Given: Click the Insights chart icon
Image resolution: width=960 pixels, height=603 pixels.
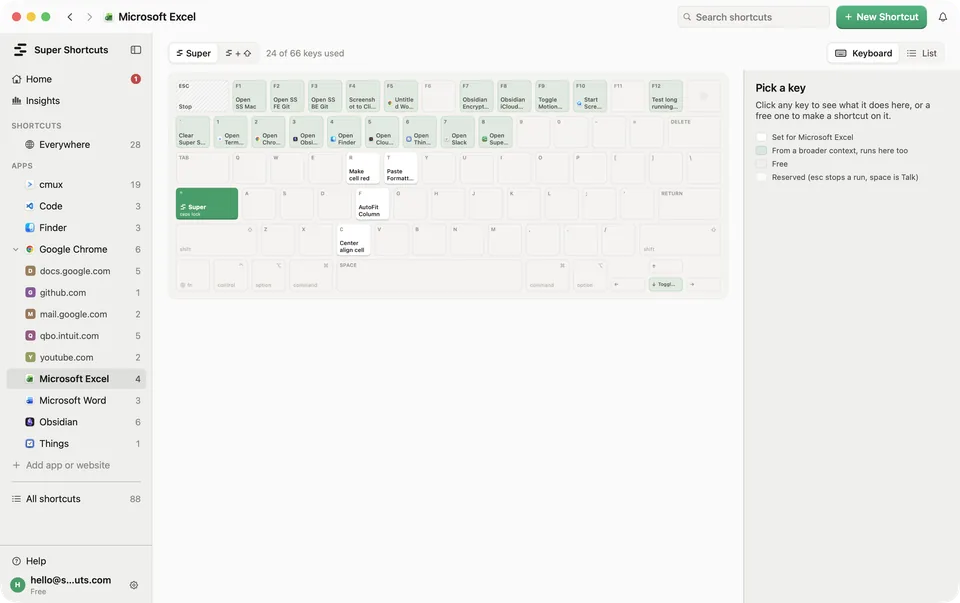Looking at the screenshot, I should tap(17, 100).
